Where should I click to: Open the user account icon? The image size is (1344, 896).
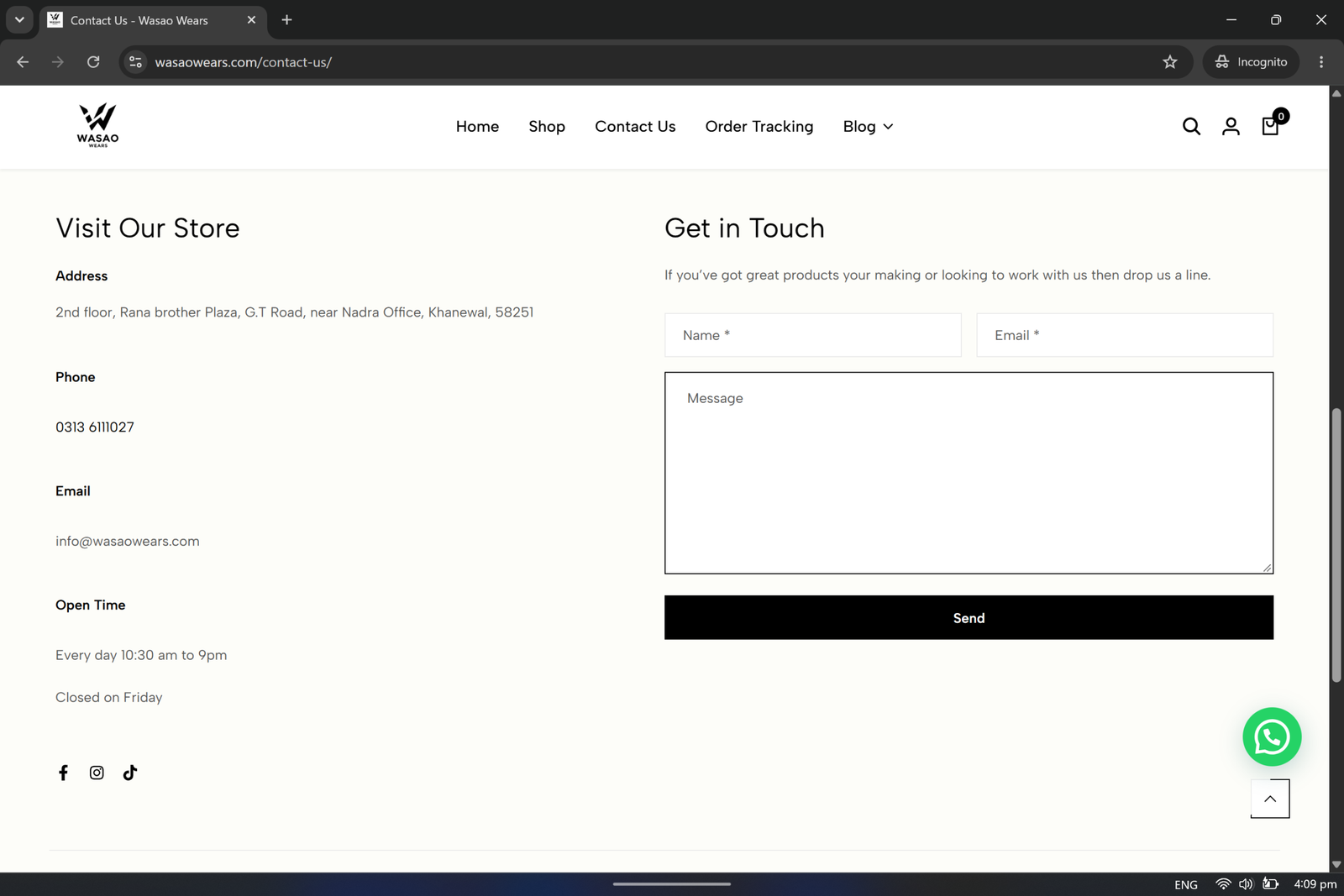point(1231,126)
